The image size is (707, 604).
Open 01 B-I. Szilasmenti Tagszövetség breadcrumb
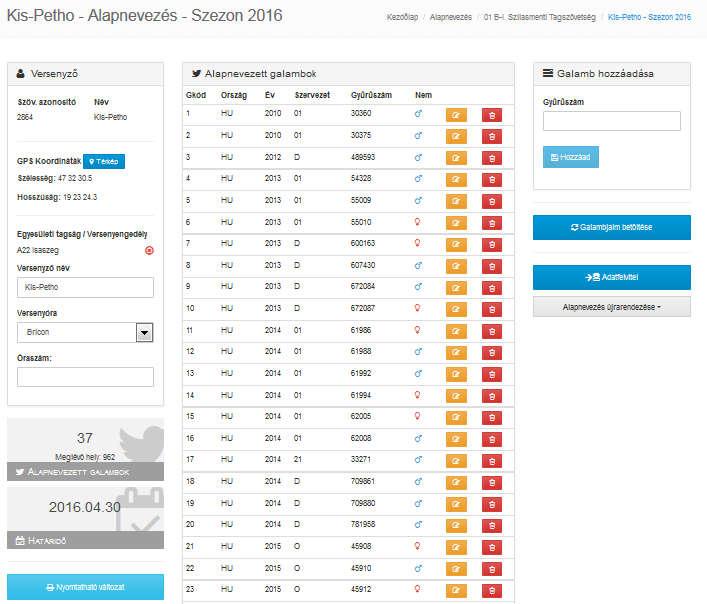pyautogui.click(x=539, y=17)
